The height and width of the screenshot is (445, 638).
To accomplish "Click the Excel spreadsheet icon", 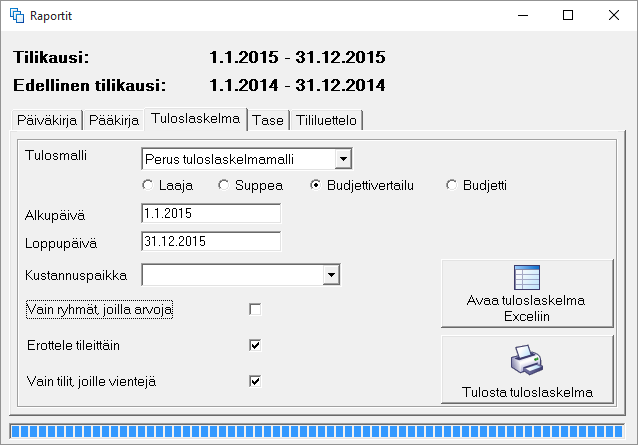I will click(527, 277).
